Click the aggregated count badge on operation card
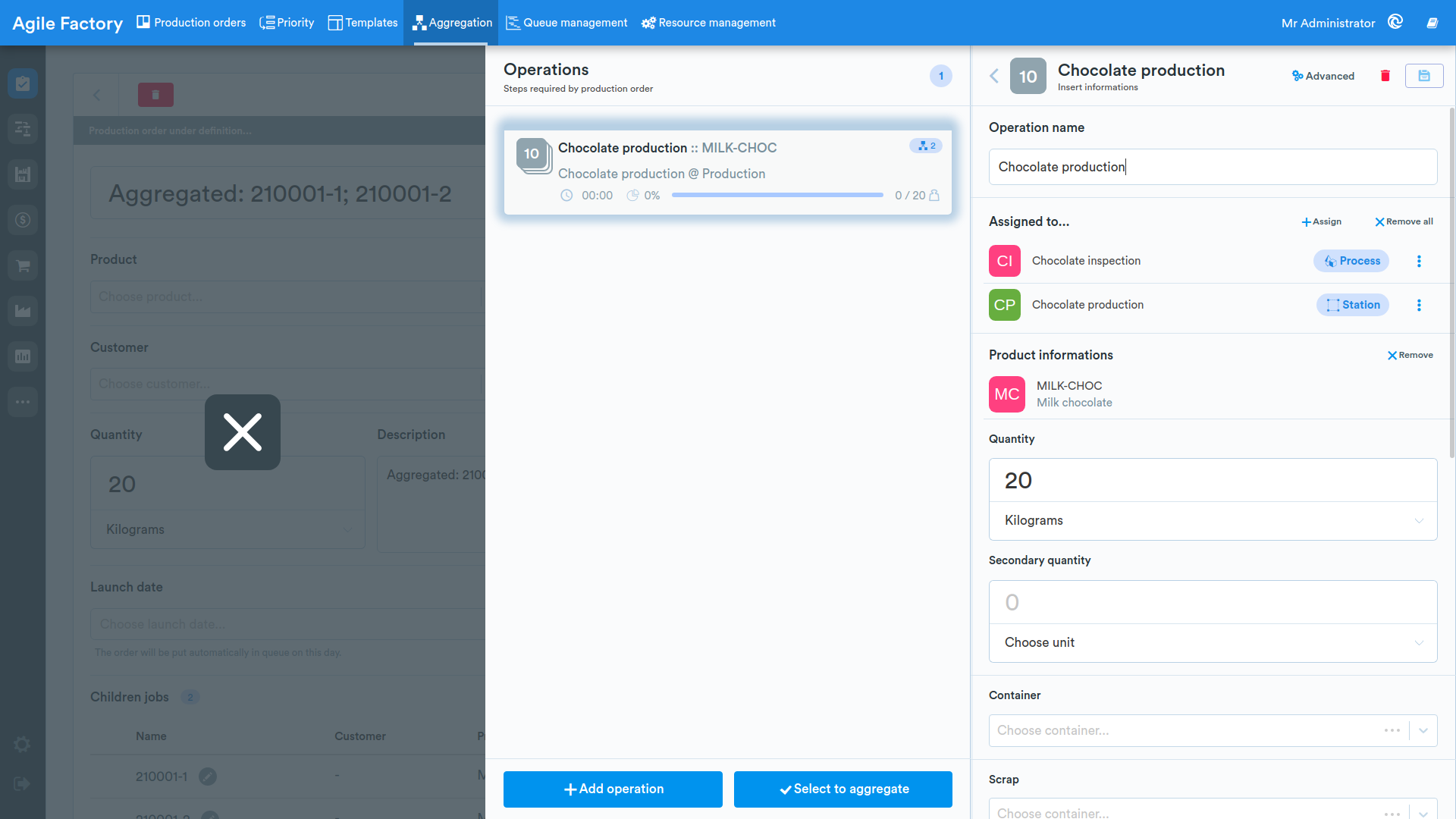 coord(926,146)
